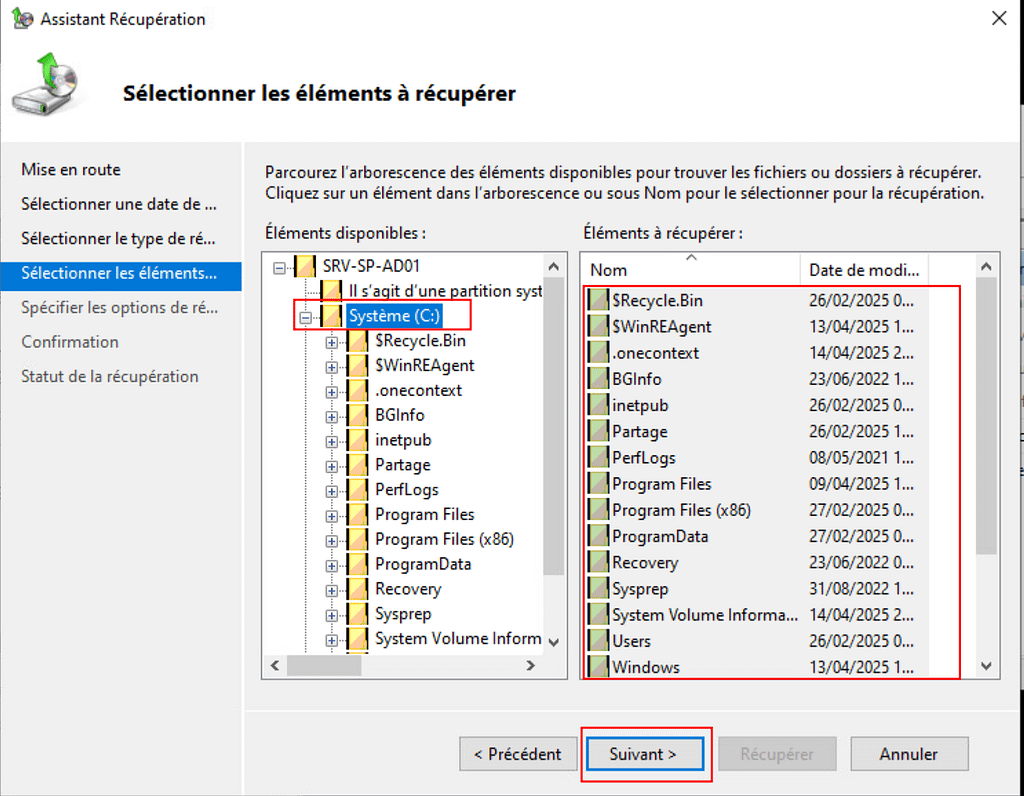Expand the Partage folder in tree
Viewport: 1024px width, 796px height.
point(331,465)
